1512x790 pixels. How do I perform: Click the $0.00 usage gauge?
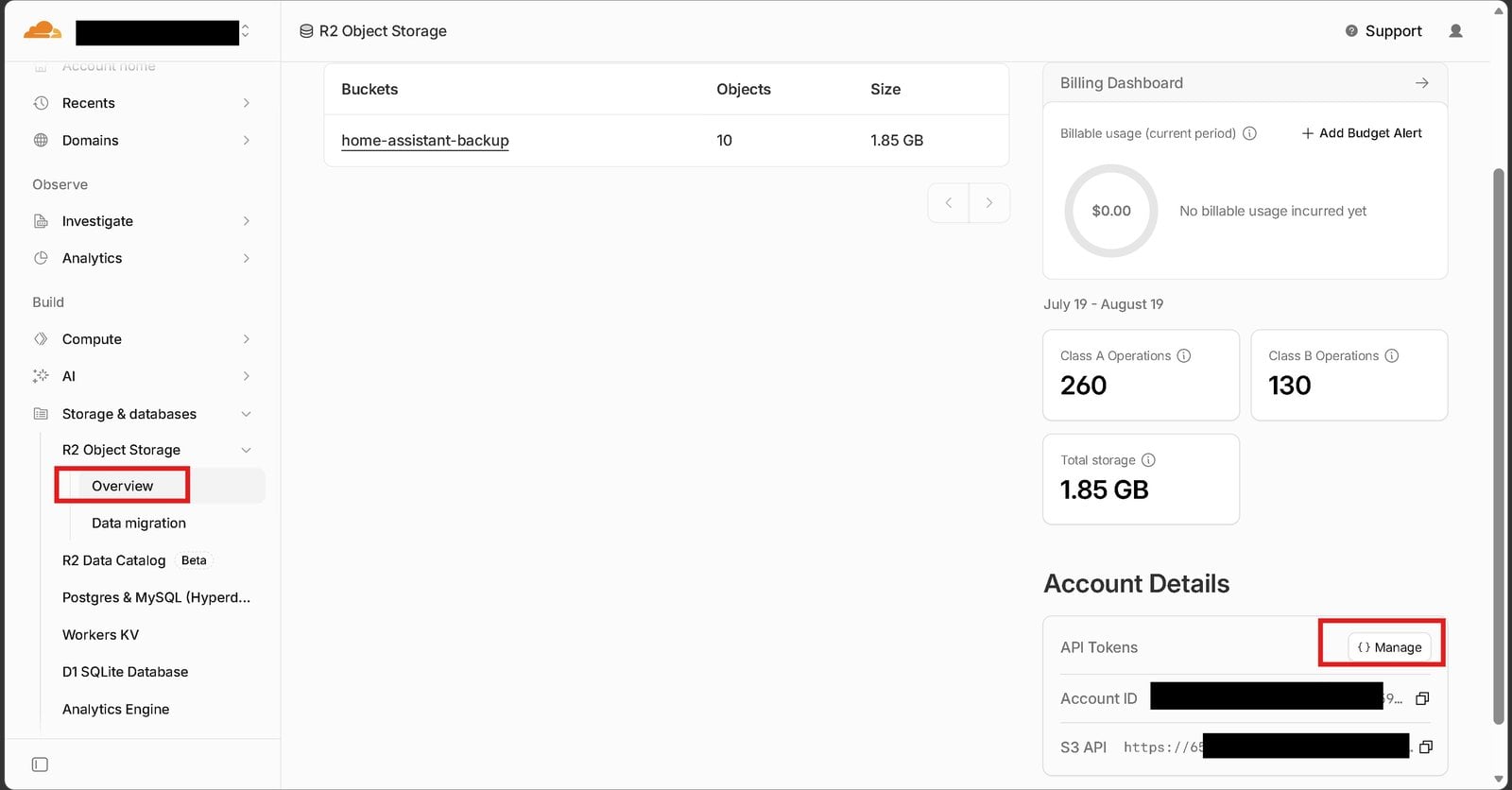pyautogui.click(x=1111, y=211)
